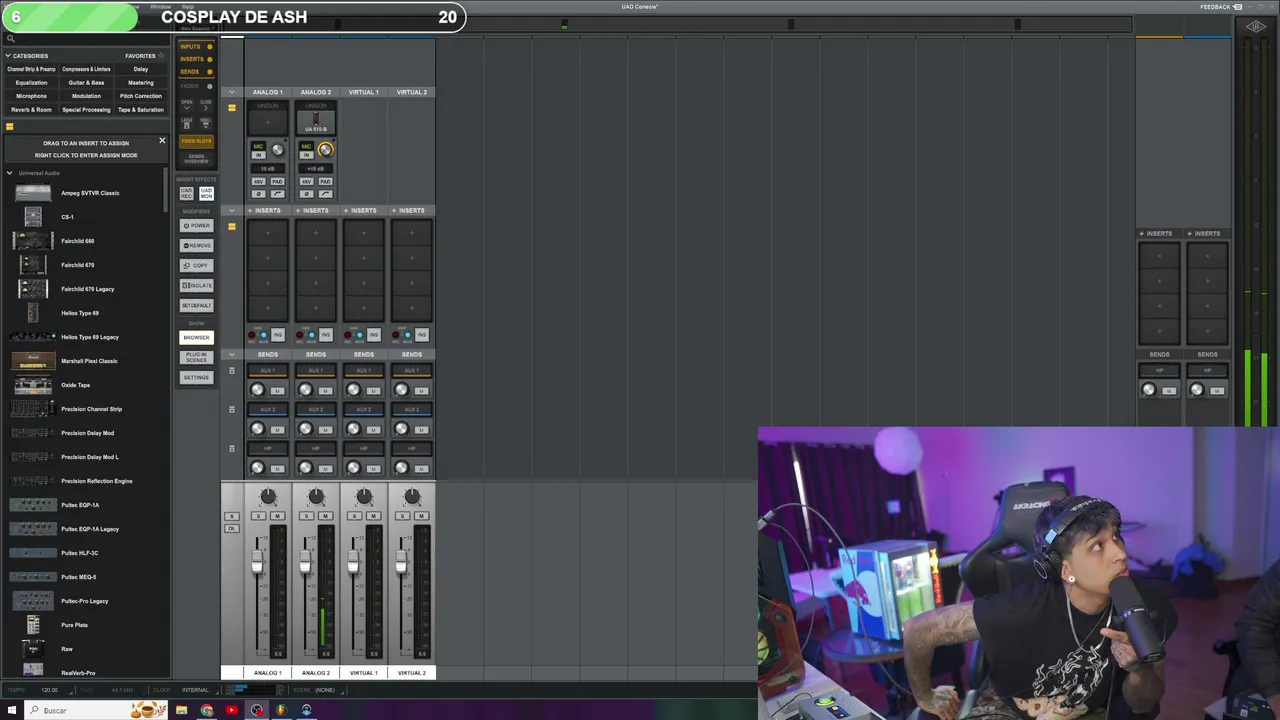This screenshot has width=1280, height=720.
Task: Switch insert effects to UAD REC
Action: click(187, 193)
